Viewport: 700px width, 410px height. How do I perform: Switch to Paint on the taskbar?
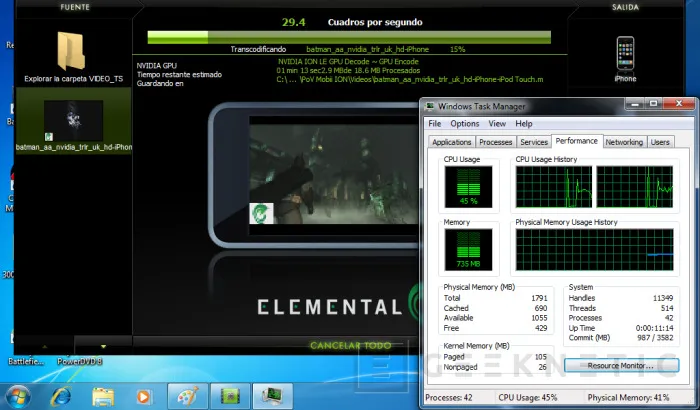(x=188, y=396)
